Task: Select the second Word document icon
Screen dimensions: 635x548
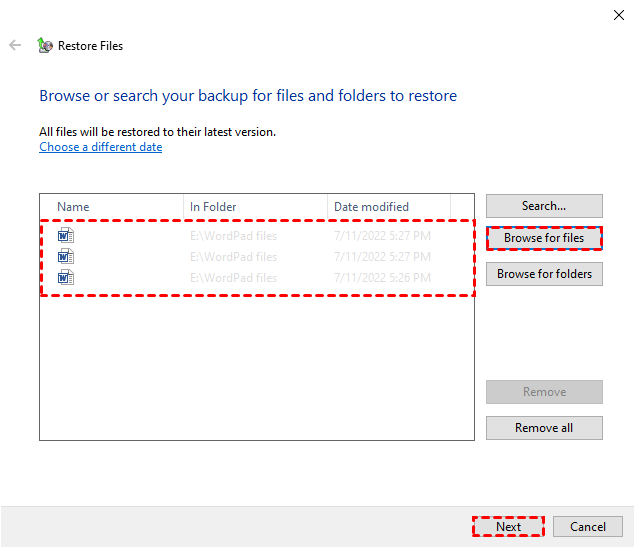Action: point(66,257)
